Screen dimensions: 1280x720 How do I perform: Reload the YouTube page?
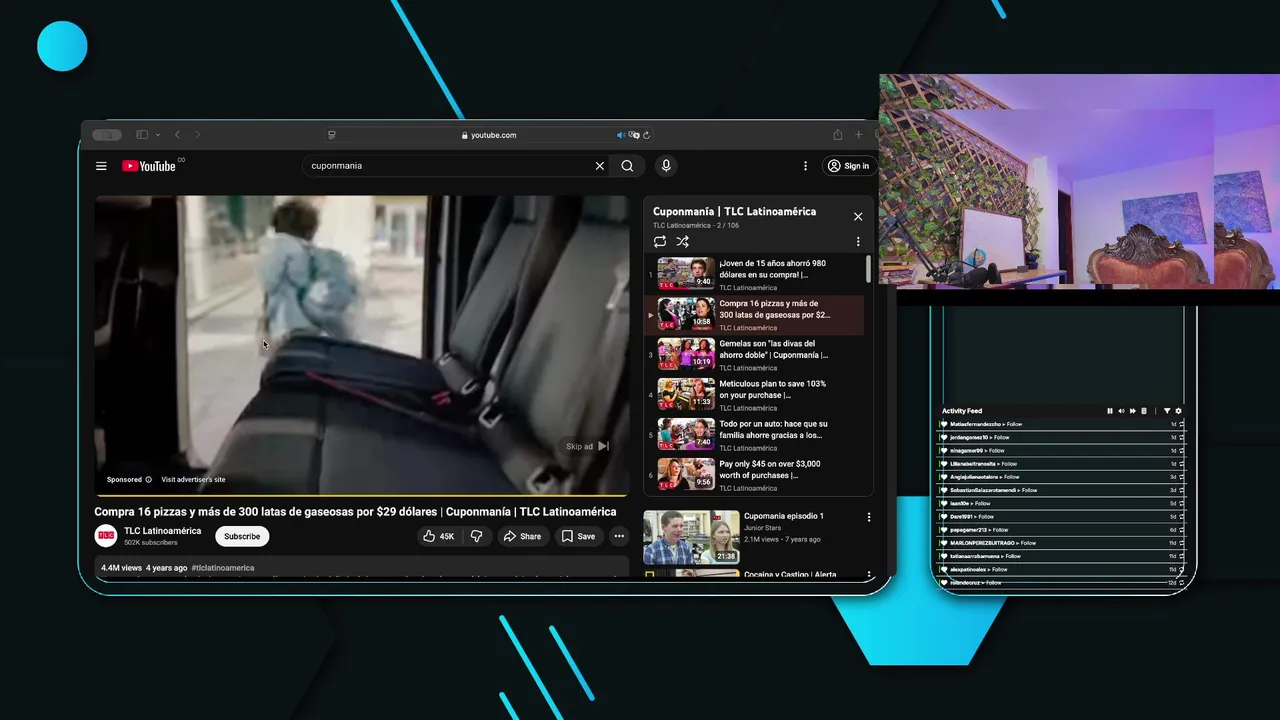point(646,135)
